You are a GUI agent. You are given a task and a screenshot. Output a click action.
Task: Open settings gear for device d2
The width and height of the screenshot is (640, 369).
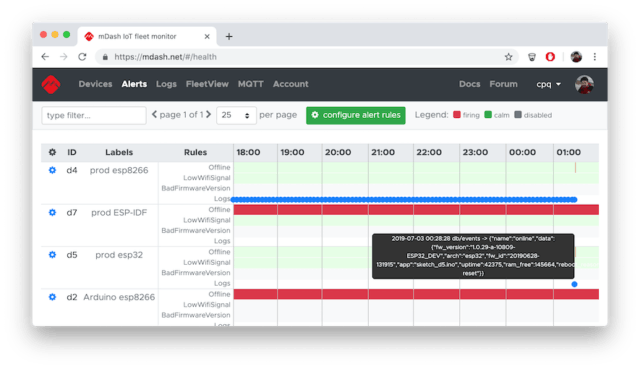[52, 297]
